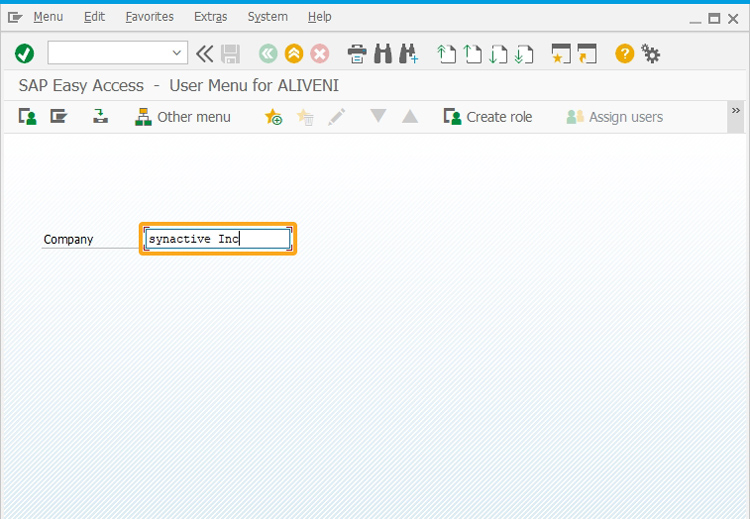Viewport: 750px width, 519px height.
Task: Open the Menu menu
Action: [48, 17]
